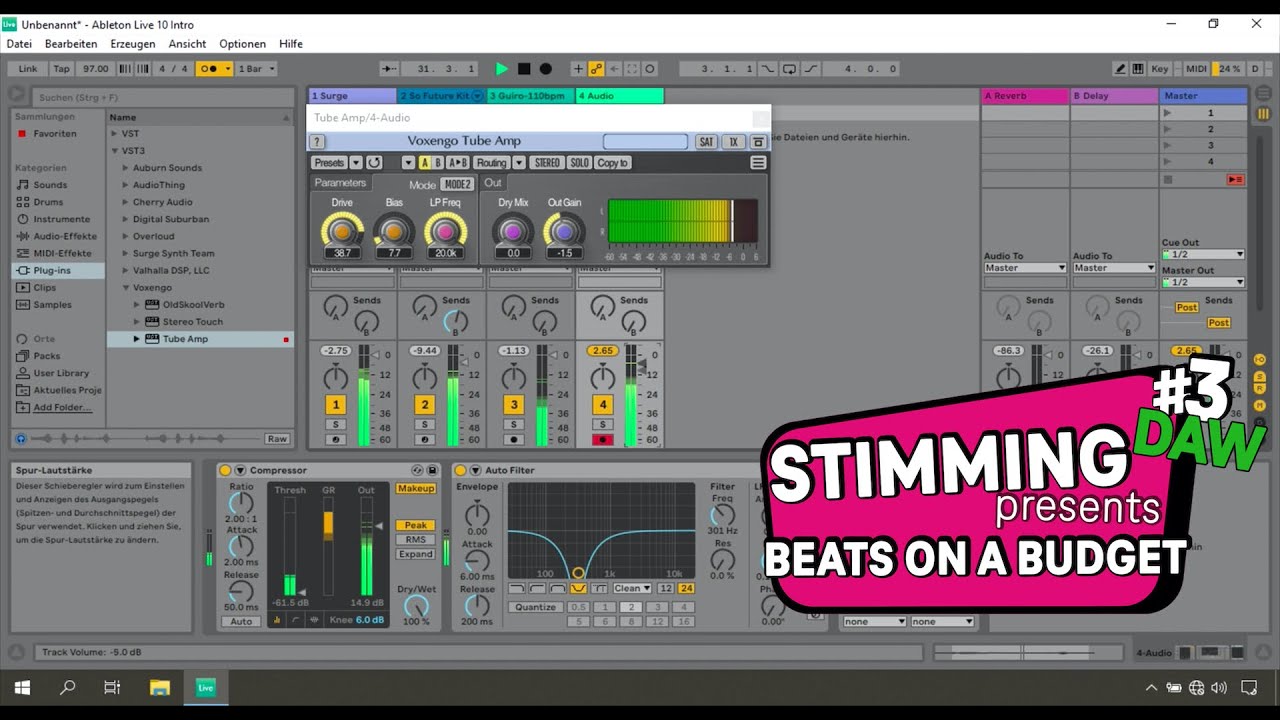1280x720 pixels.
Task: Open Windows search magnifier in taskbar
Action: [x=68, y=687]
